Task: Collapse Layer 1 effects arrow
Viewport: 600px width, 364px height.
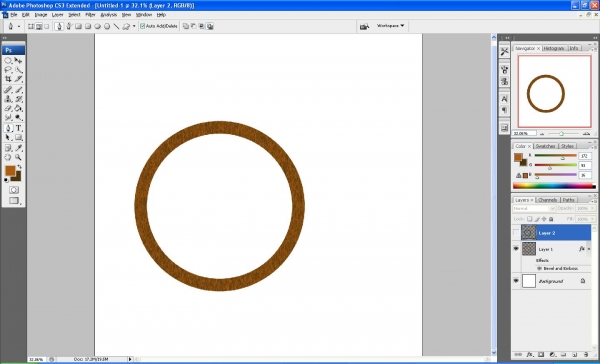Action: pyautogui.click(x=589, y=249)
